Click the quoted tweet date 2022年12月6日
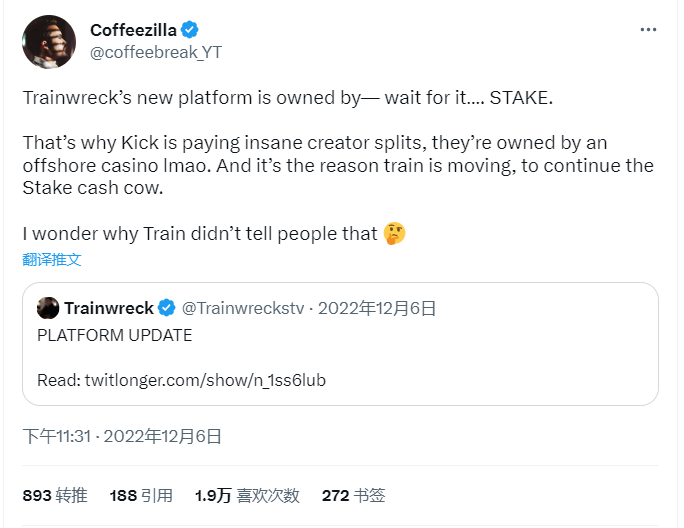Image resolution: width=684 pixels, height=528 pixels. coord(377,308)
